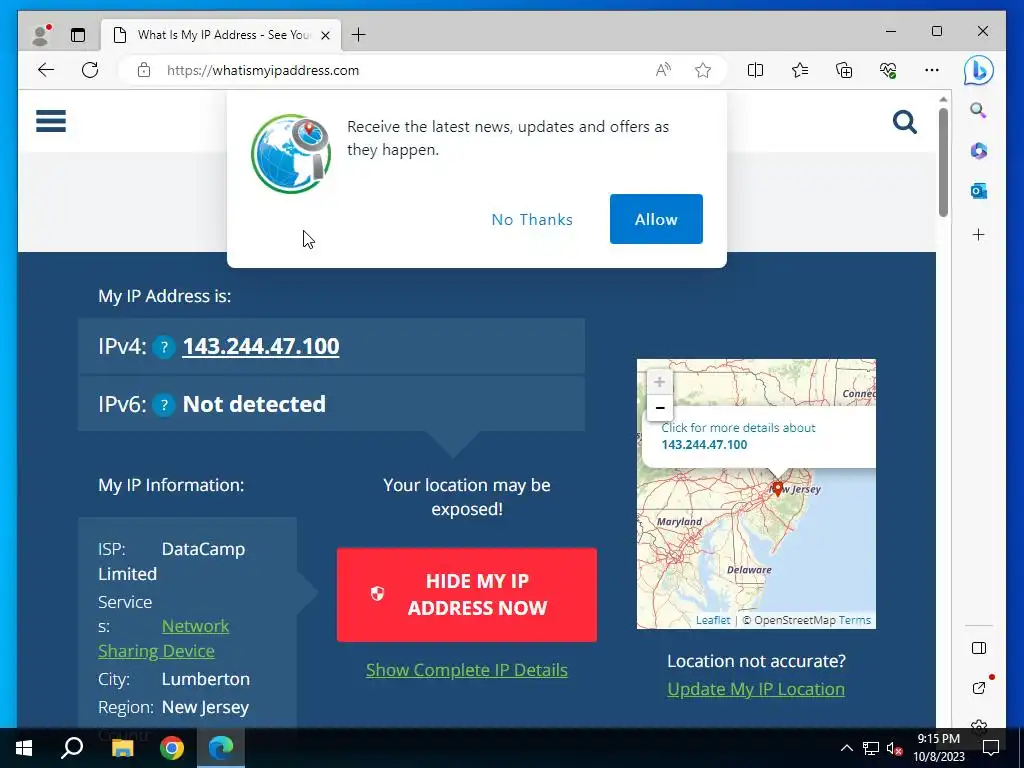Open Update My IP Location link
The width and height of the screenshot is (1024, 768).
pyautogui.click(x=756, y=689)
